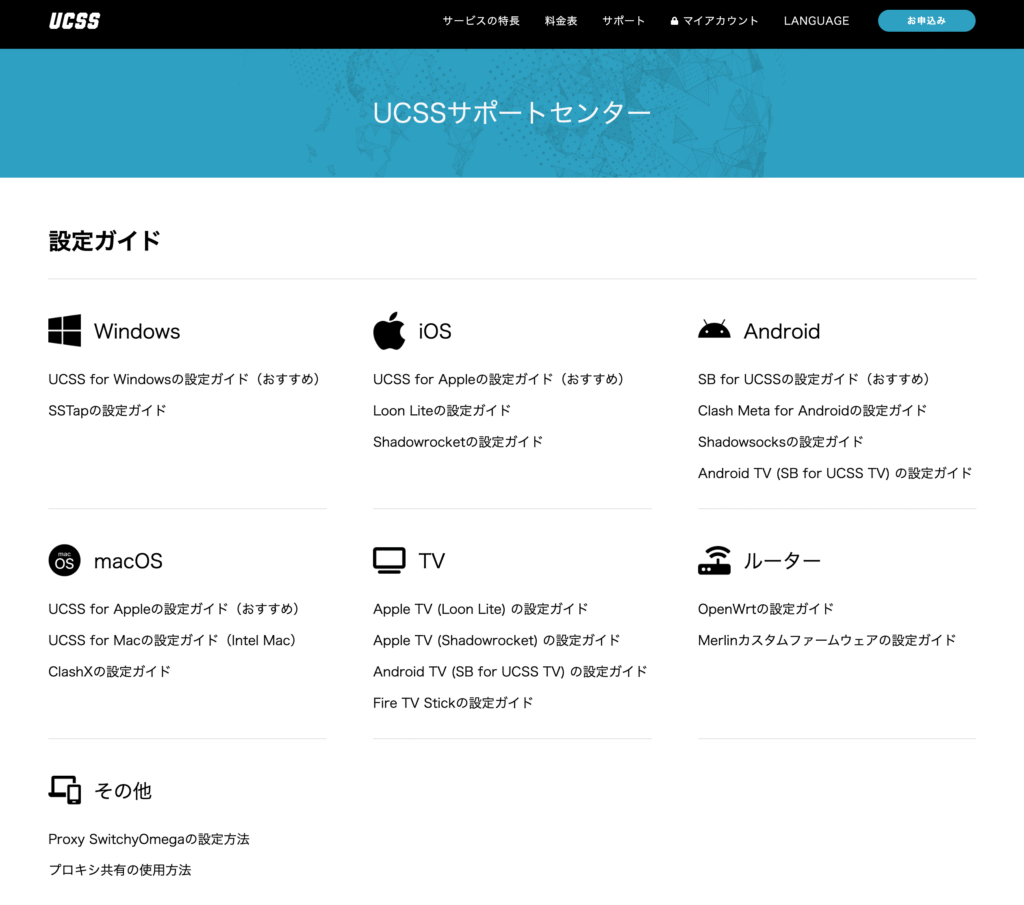
Task: Open OpenWrtの設定ガイド link
Action: tap(766, 609)
